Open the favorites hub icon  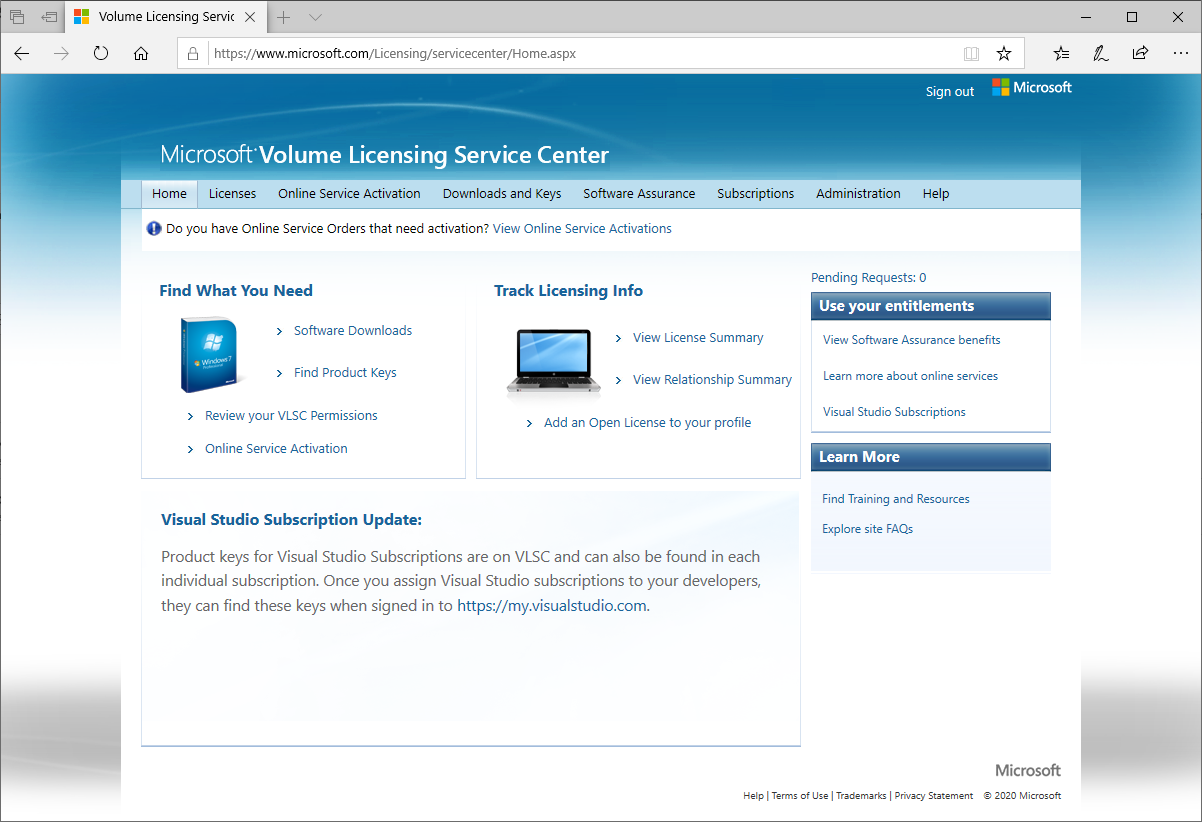pos(1061,54)
